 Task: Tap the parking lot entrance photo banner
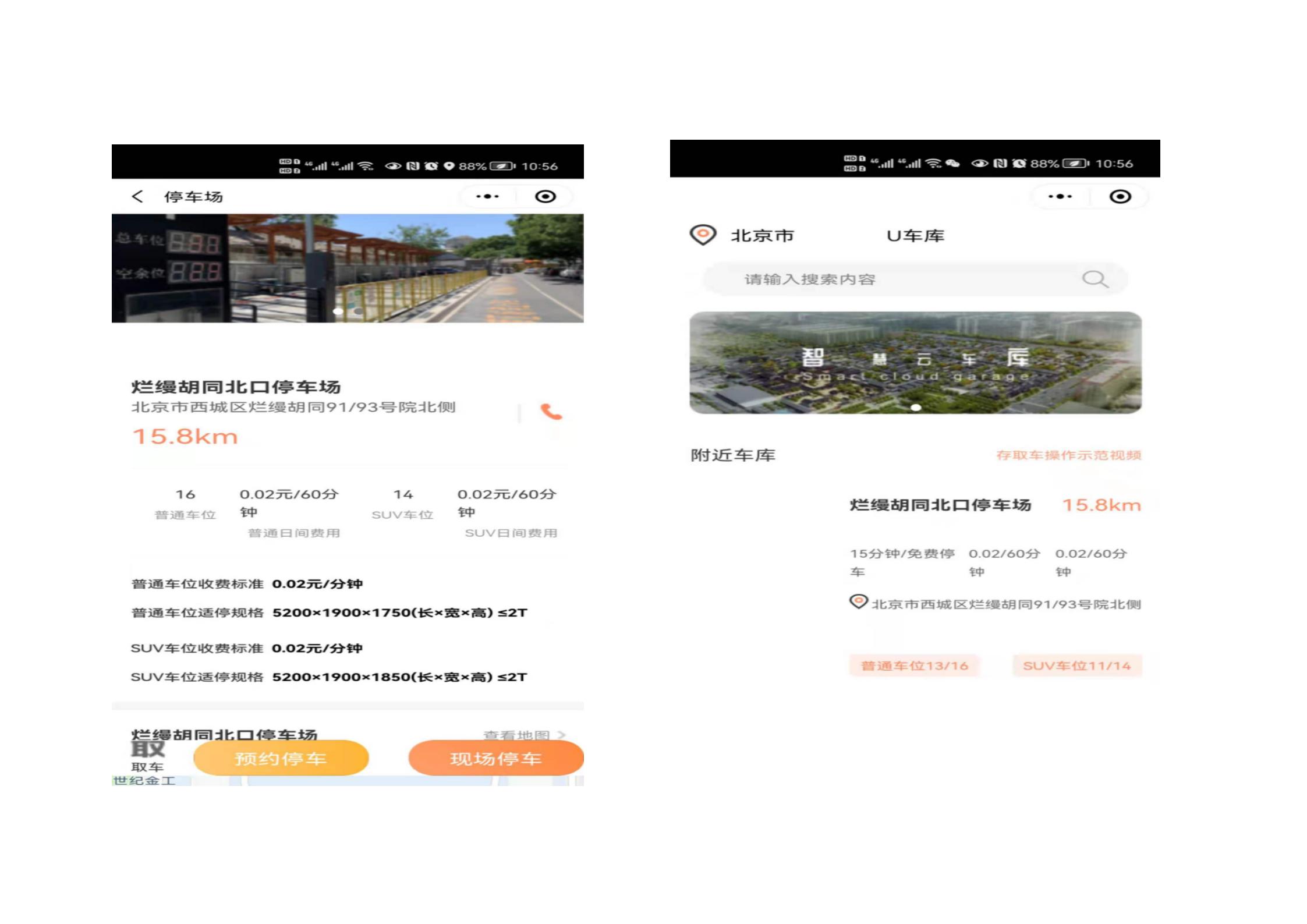348,268
